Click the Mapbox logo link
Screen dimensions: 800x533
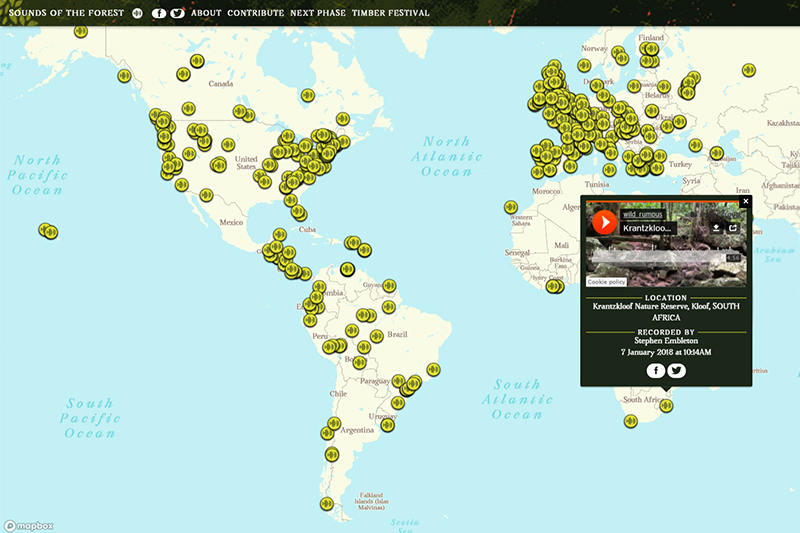29,526
